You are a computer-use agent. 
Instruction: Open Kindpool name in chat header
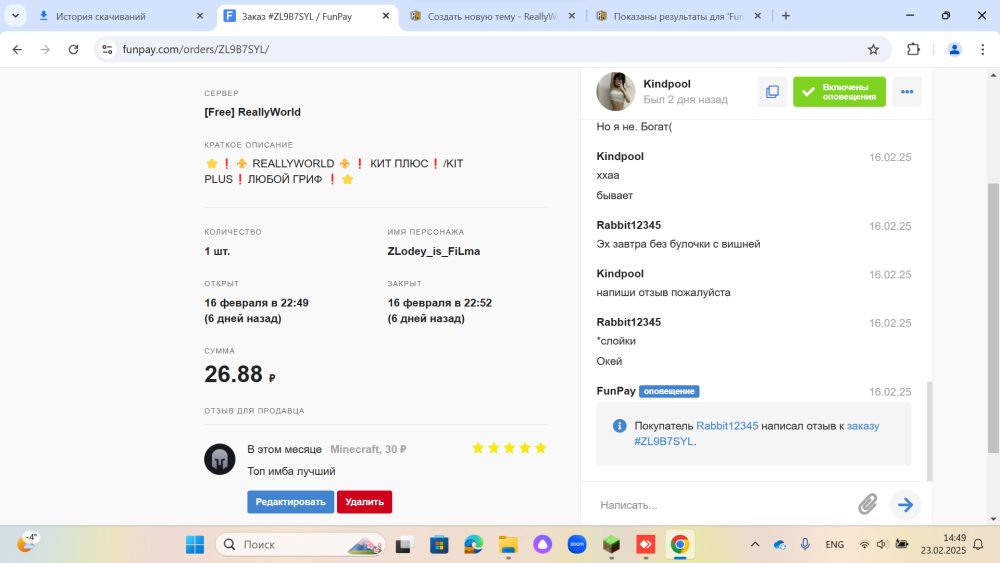pyautogui.click(x=667, y=84)
